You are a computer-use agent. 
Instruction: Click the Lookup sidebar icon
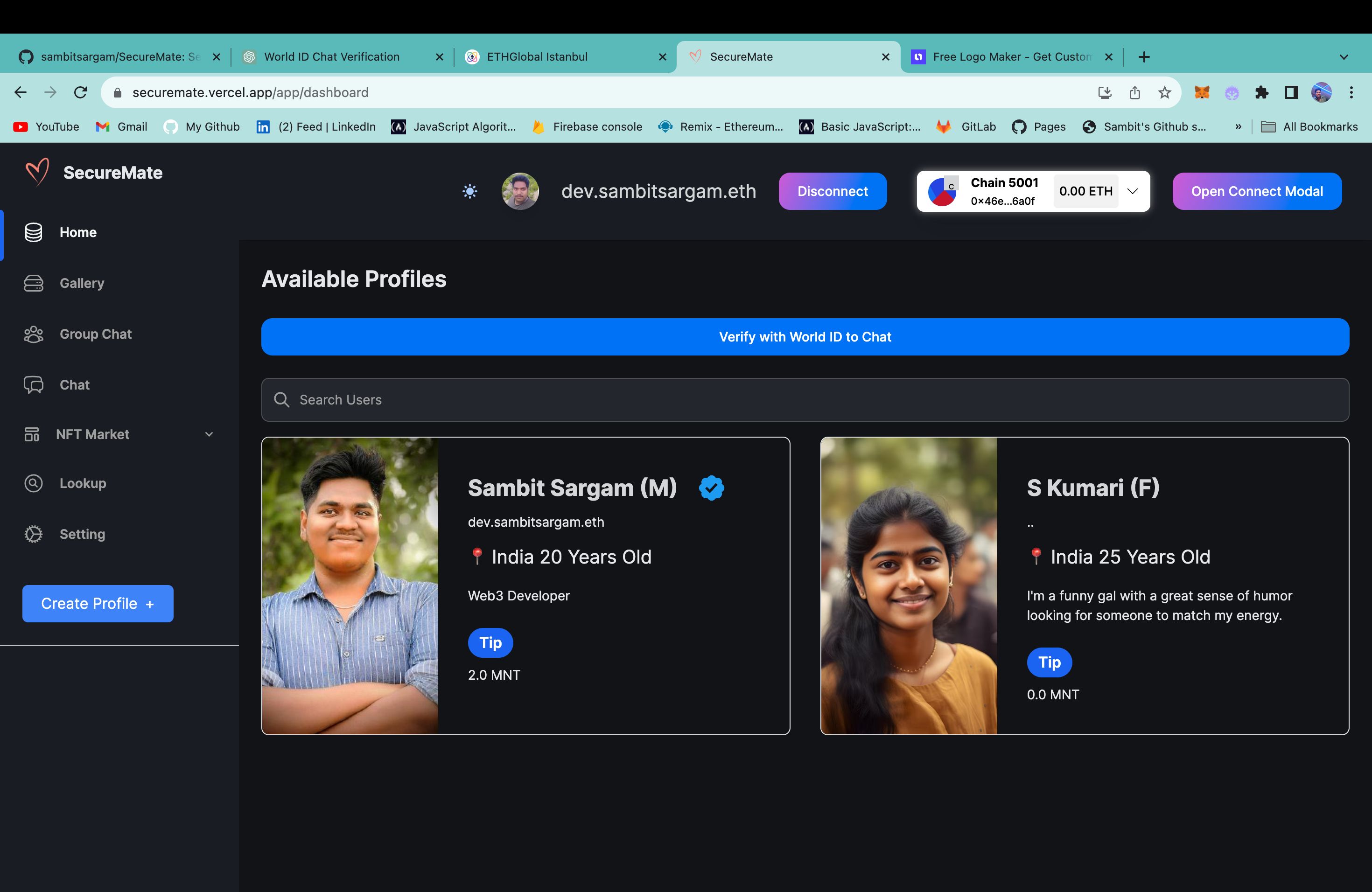32,483
